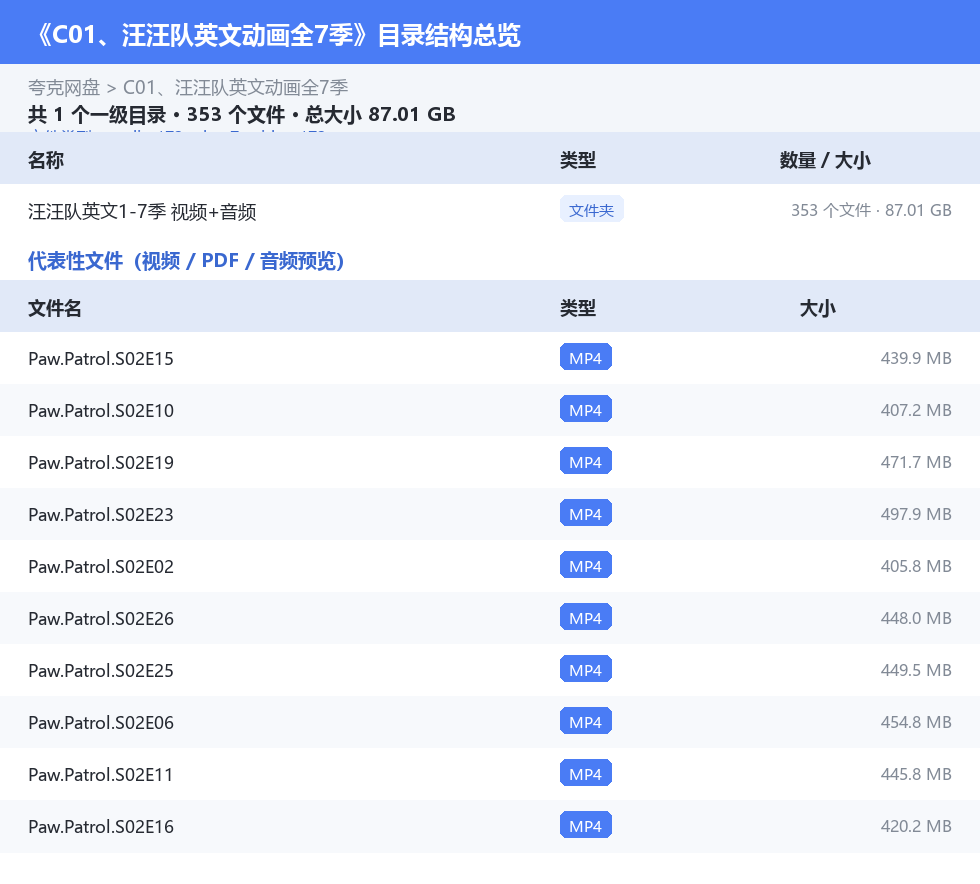Click the 数量 / 大小 column header

pyautogui.click(x=825, y=160)
